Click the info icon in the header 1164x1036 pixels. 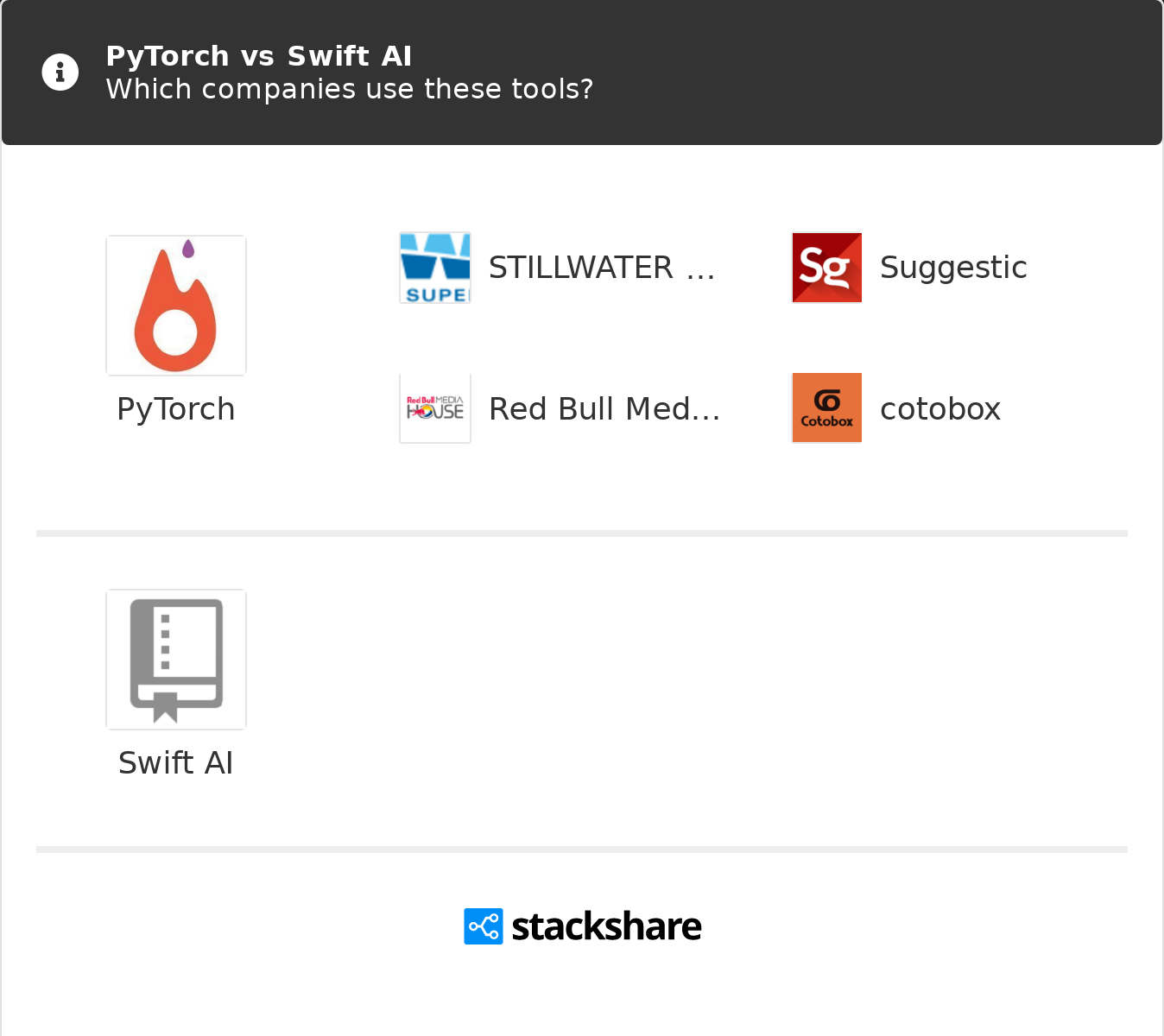click(x=60, y=73)
